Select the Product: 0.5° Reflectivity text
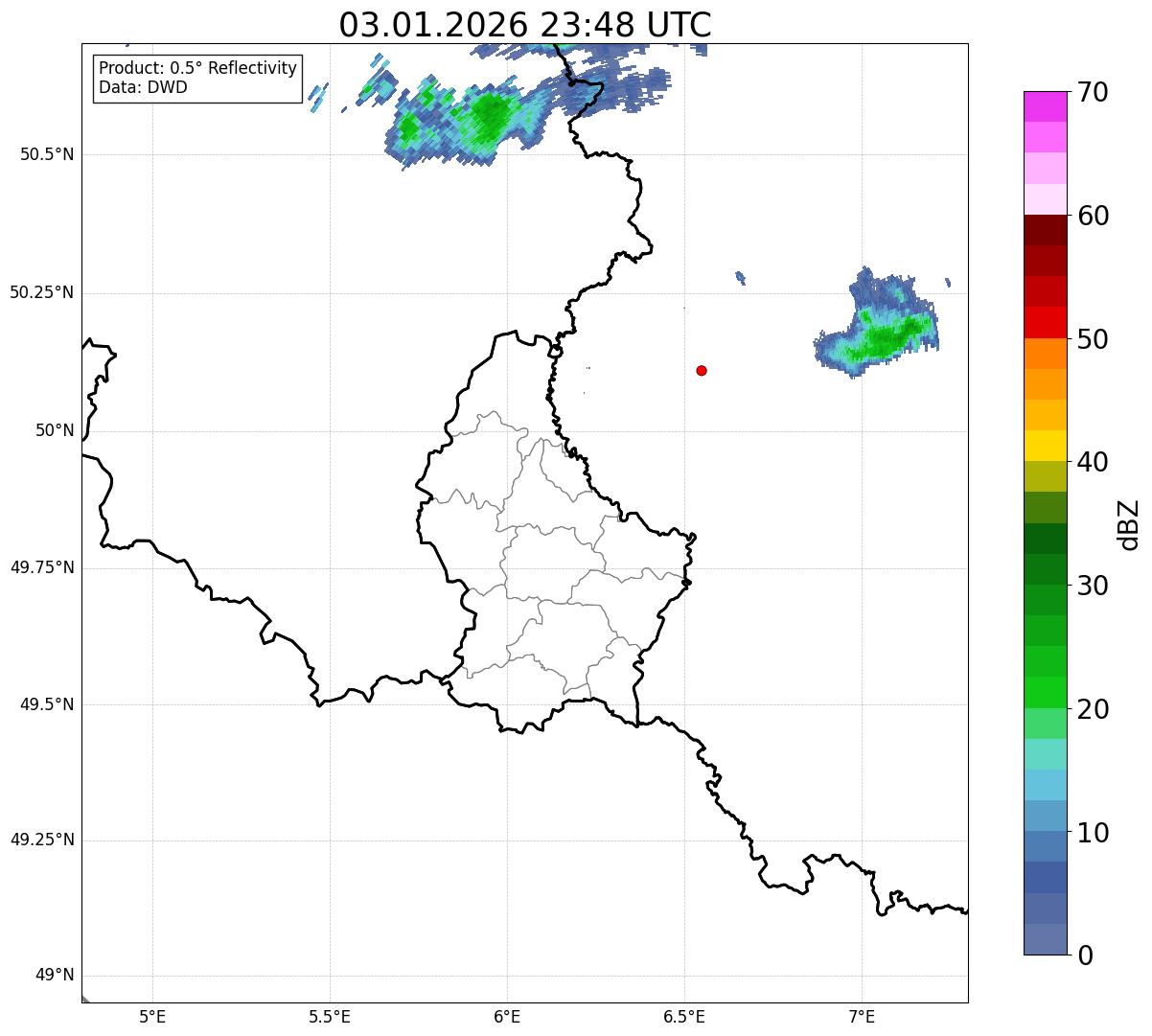 pos(197,69)
